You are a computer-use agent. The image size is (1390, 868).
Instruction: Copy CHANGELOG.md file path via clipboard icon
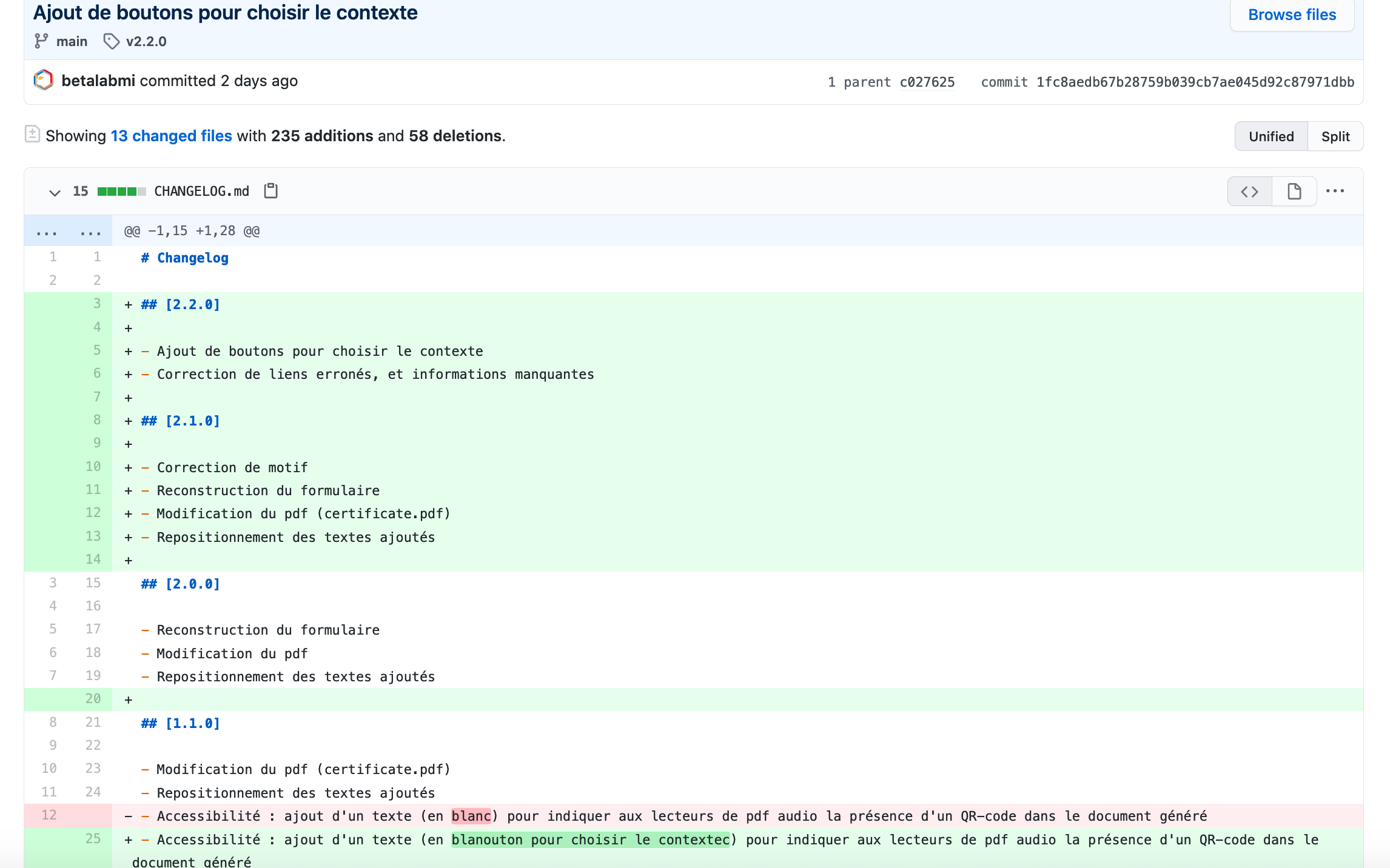[x=271, y=191]
